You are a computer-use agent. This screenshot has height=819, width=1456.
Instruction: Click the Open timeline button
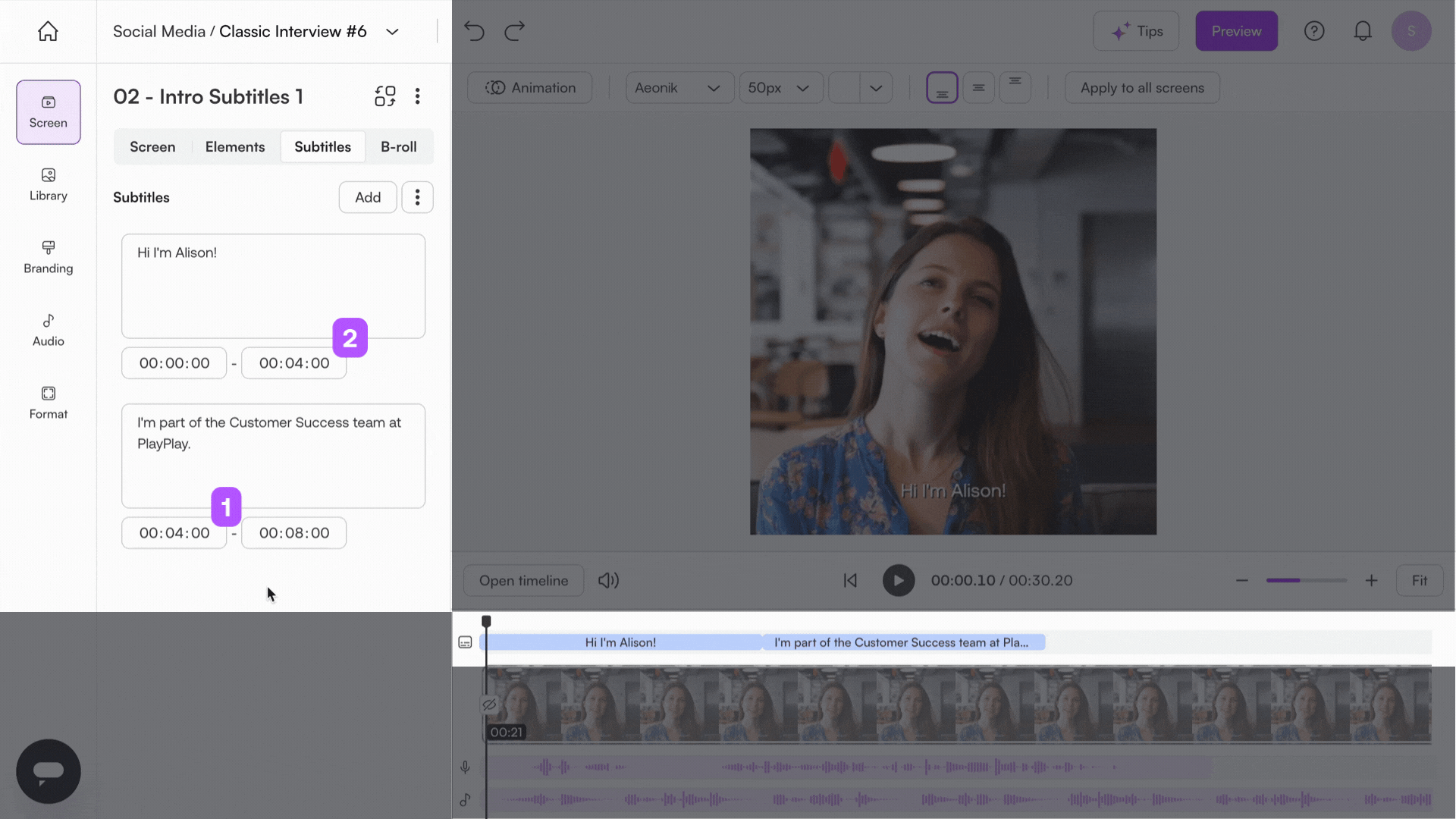coord(523,580)
